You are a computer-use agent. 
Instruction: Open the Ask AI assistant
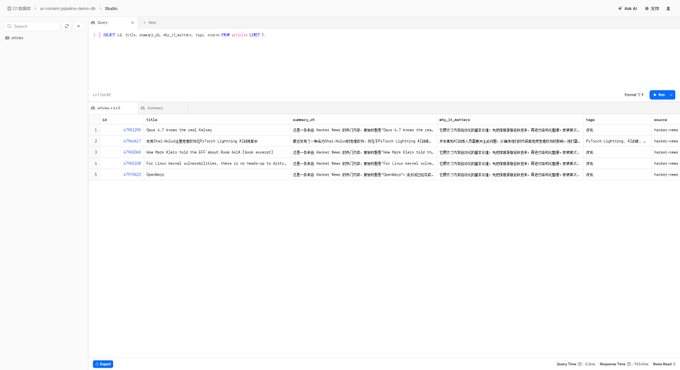[628, 9]
